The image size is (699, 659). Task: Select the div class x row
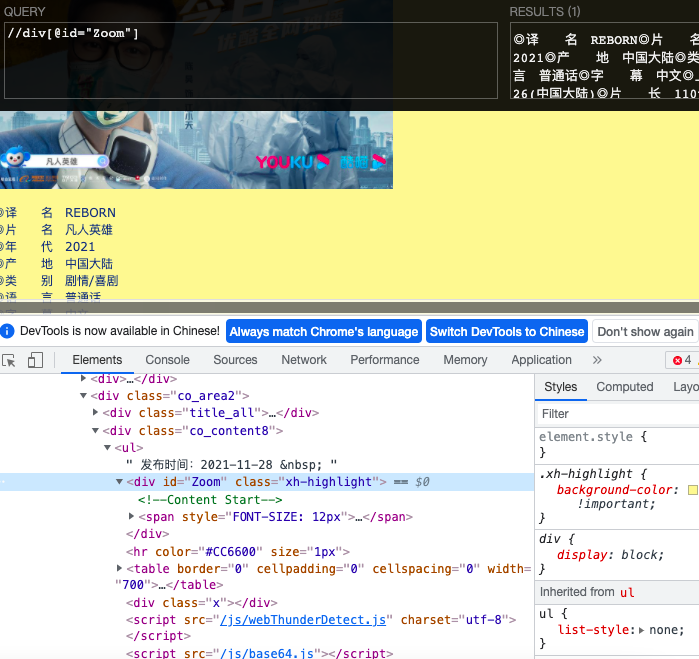(x=201, y=603)
